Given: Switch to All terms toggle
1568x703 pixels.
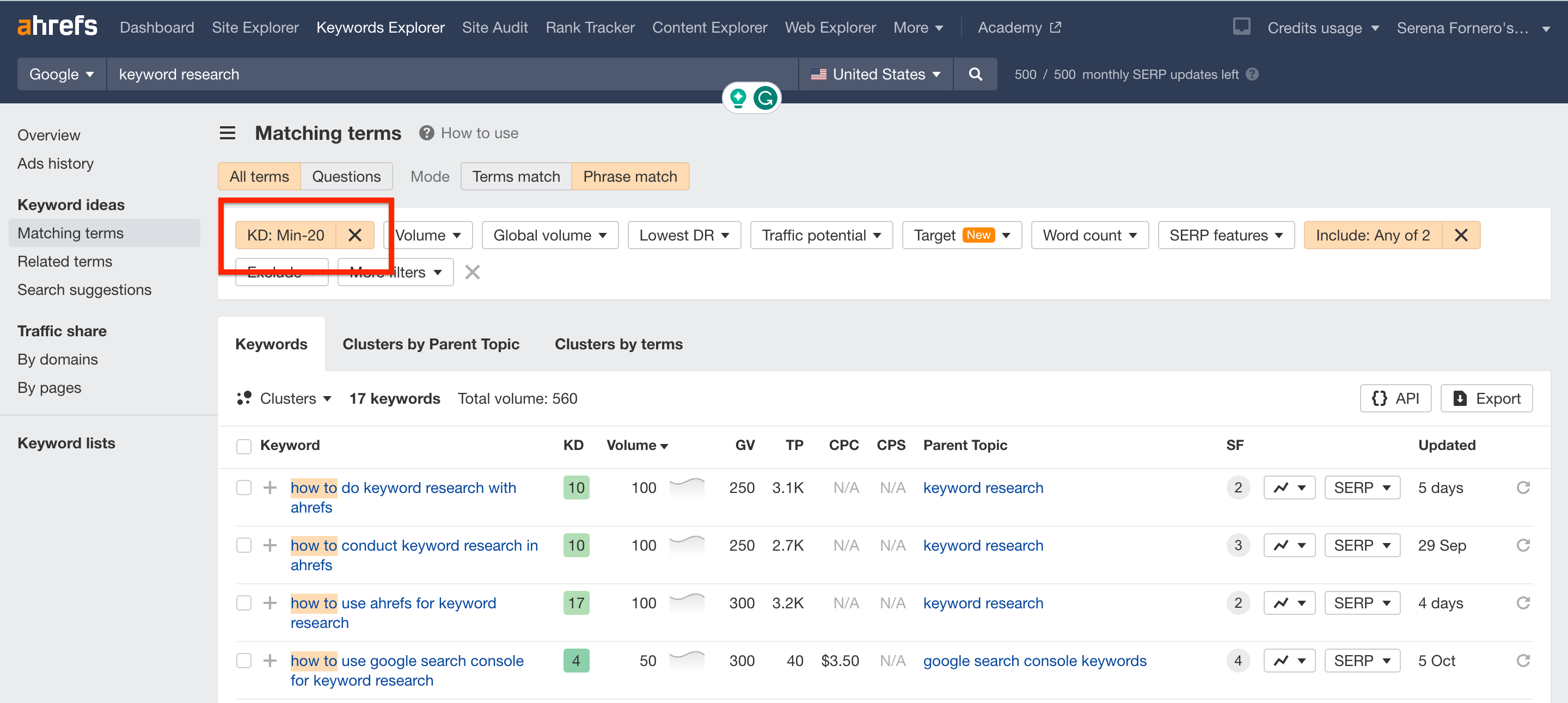Looking at the screenshot, I should (259, 176).
